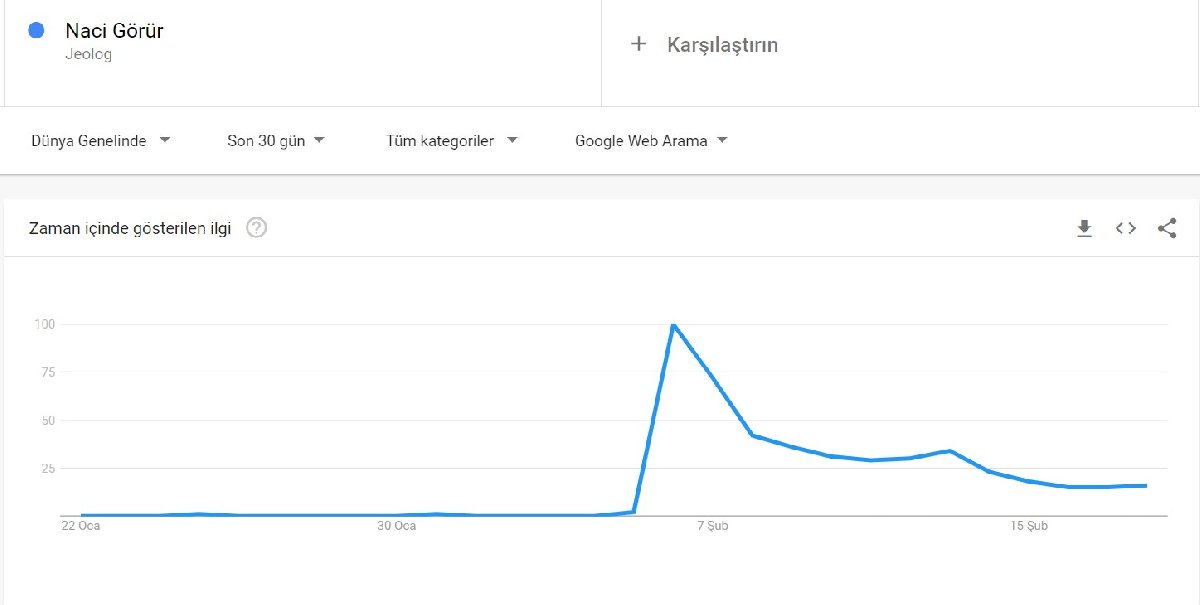
Task: Click the 15 Şub date label
Action: (x=1028, y=526)
